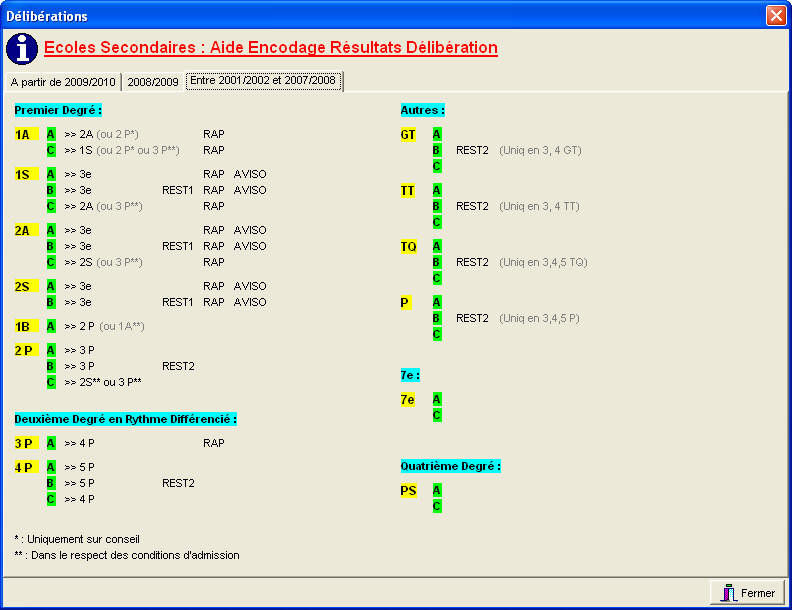Switch to the 2008/2009 tab
The image size is (792, 610).
click(153, 82)
